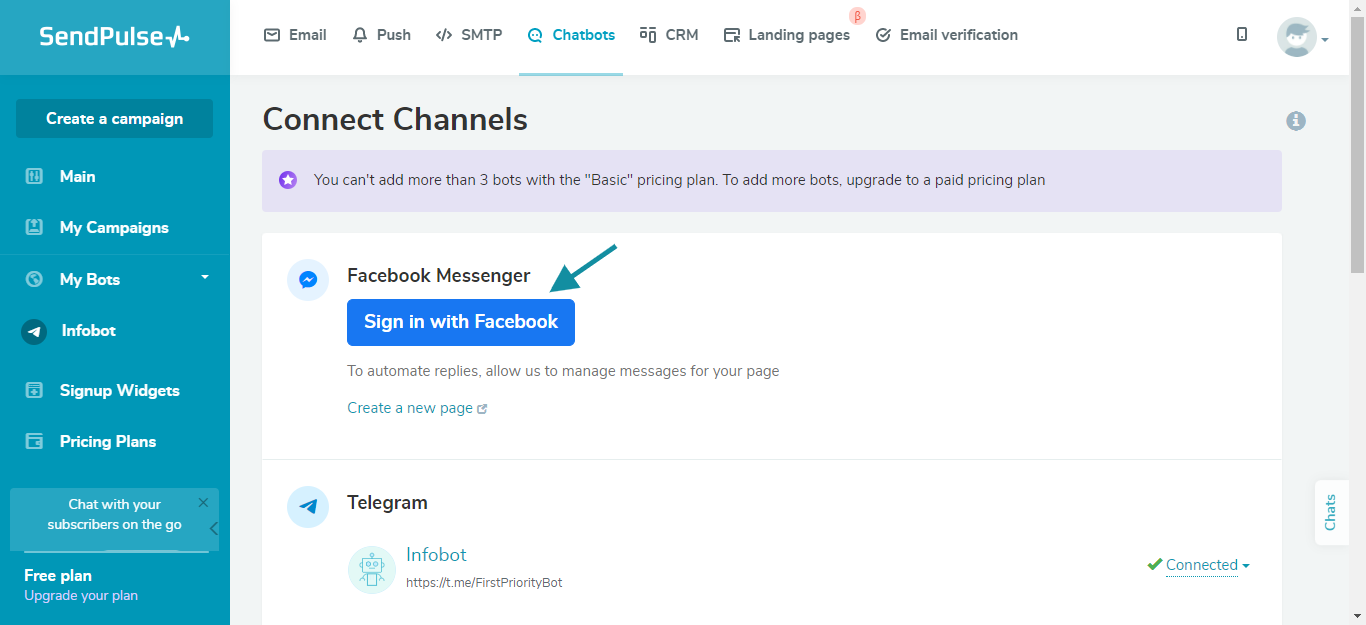Open the Create a new page link
This screenshot has width=1366, height=625.
click(411, 407)
